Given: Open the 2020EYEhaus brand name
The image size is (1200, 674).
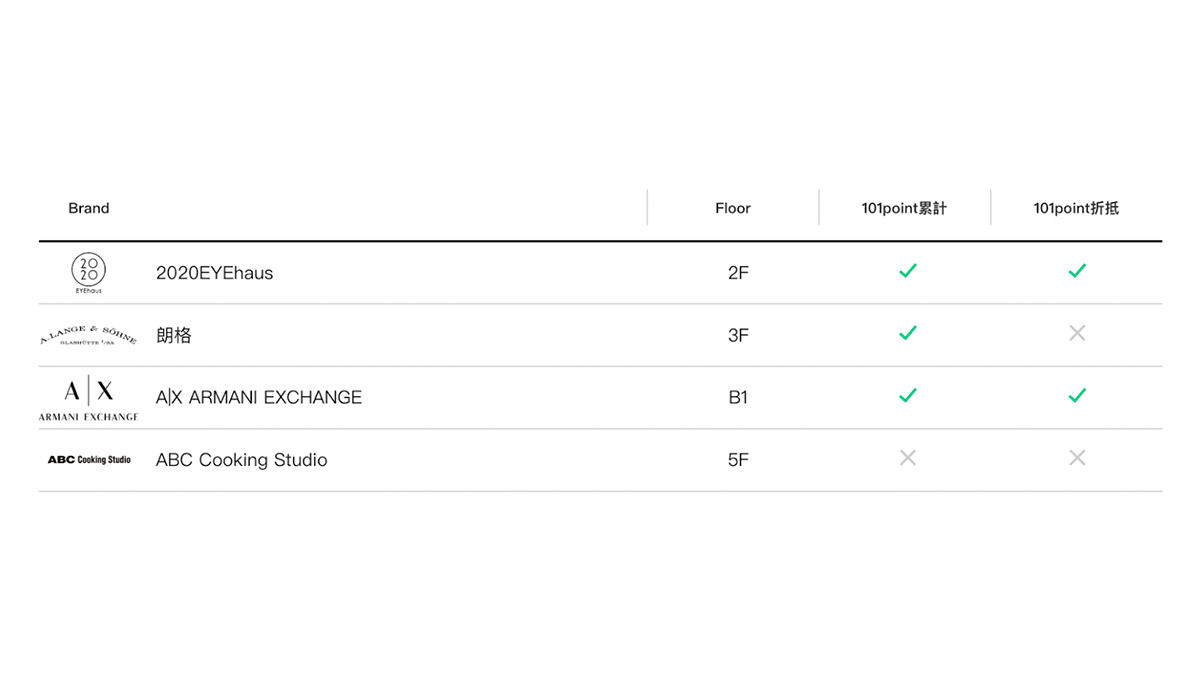Looking at the screenshot, I should [214, 273].
